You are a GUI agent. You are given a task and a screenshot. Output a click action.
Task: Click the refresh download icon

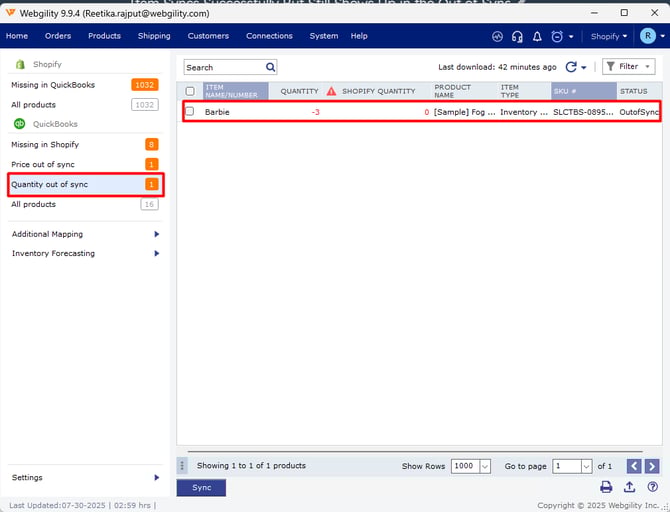coord(571,67)
